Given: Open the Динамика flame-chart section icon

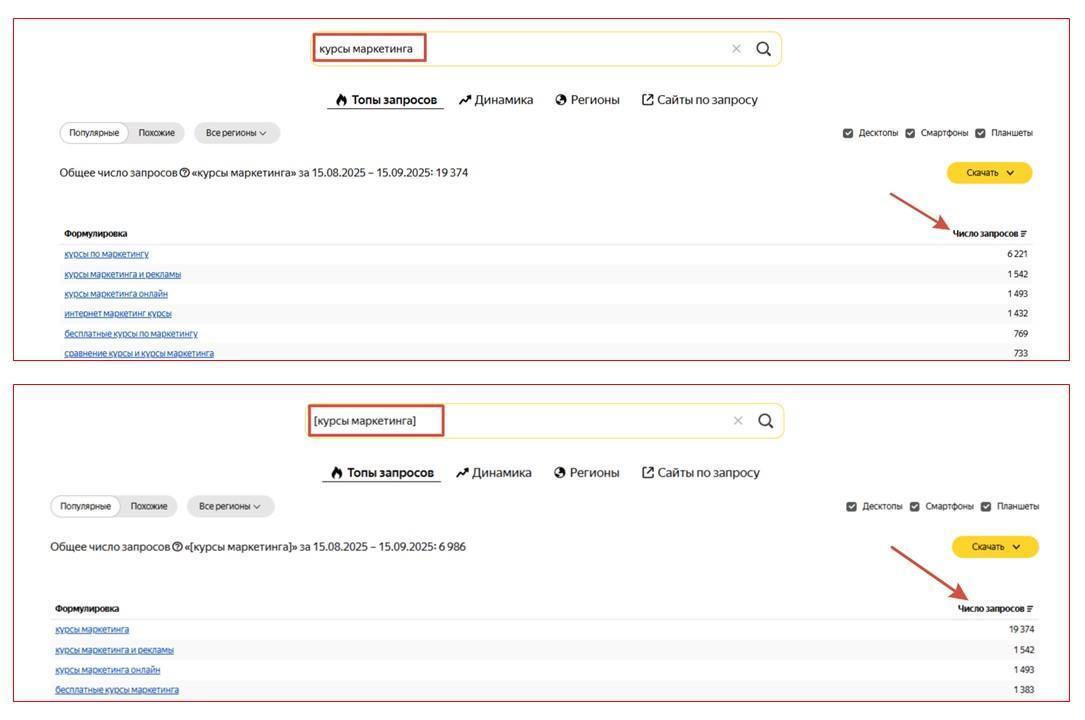Looking at the screenshot, I should coord(463,99).
